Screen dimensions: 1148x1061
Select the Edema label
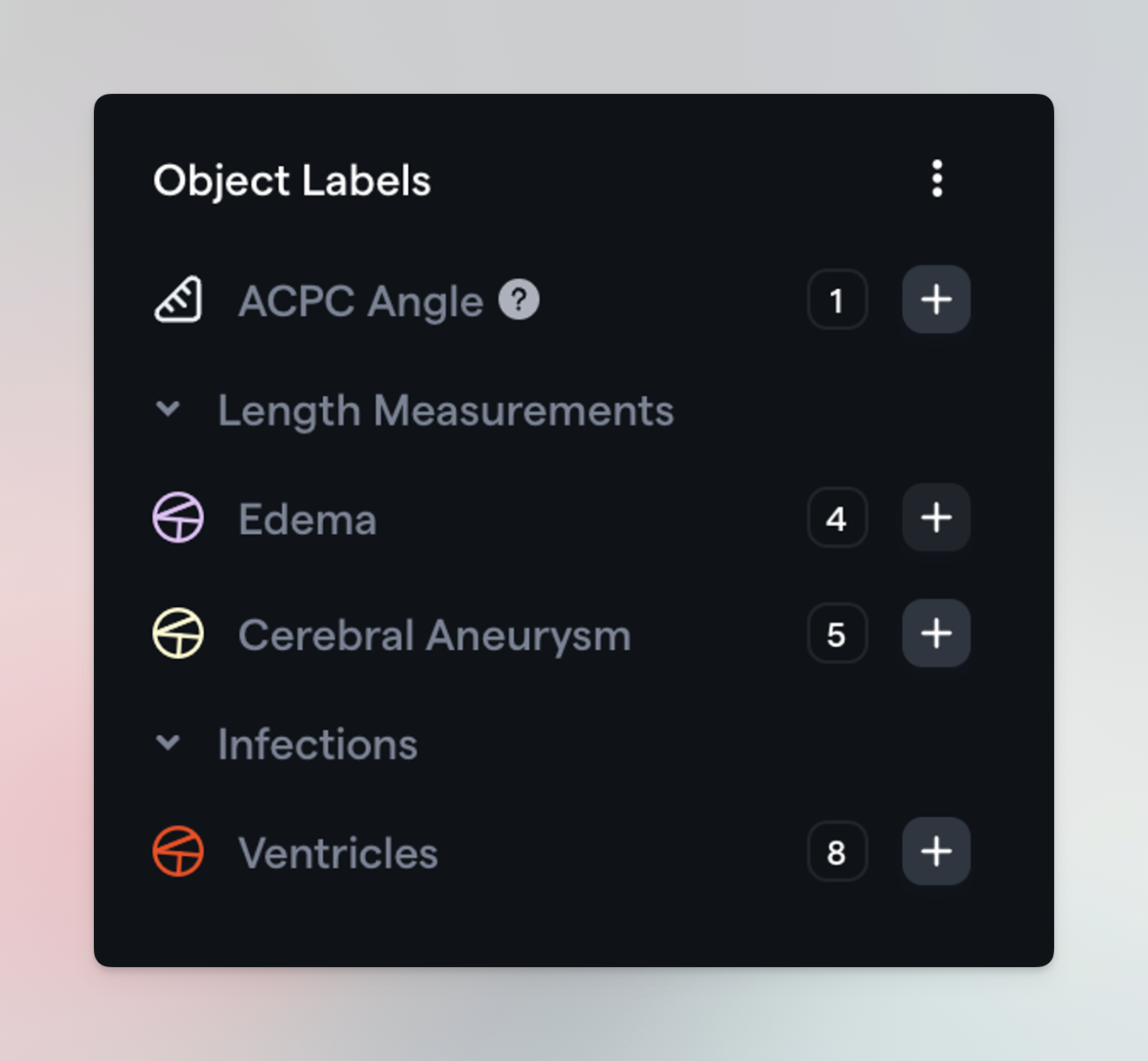pos(307,519)
